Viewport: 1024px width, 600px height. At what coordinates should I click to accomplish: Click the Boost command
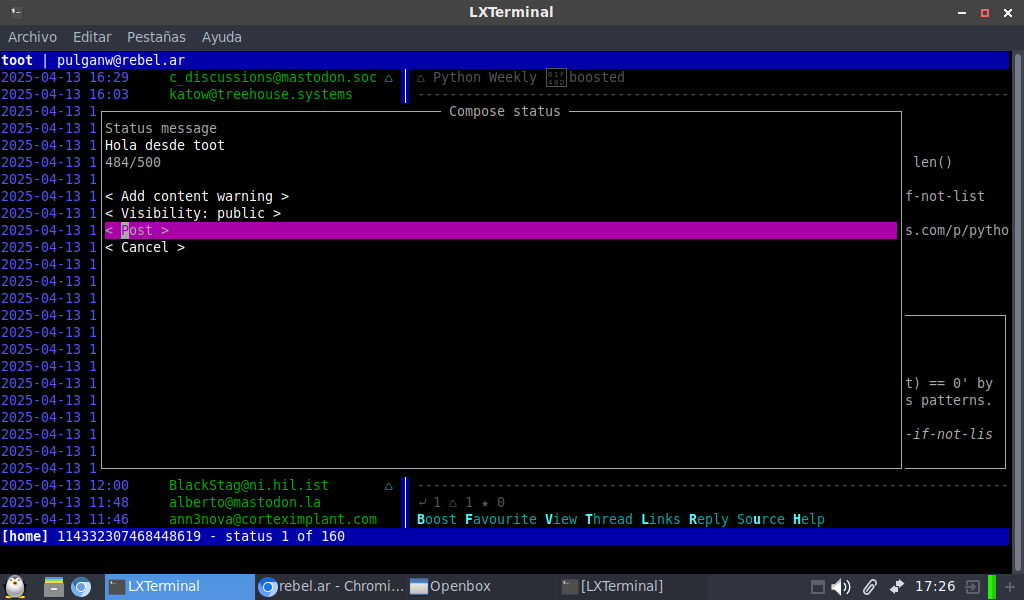(437, 520)
